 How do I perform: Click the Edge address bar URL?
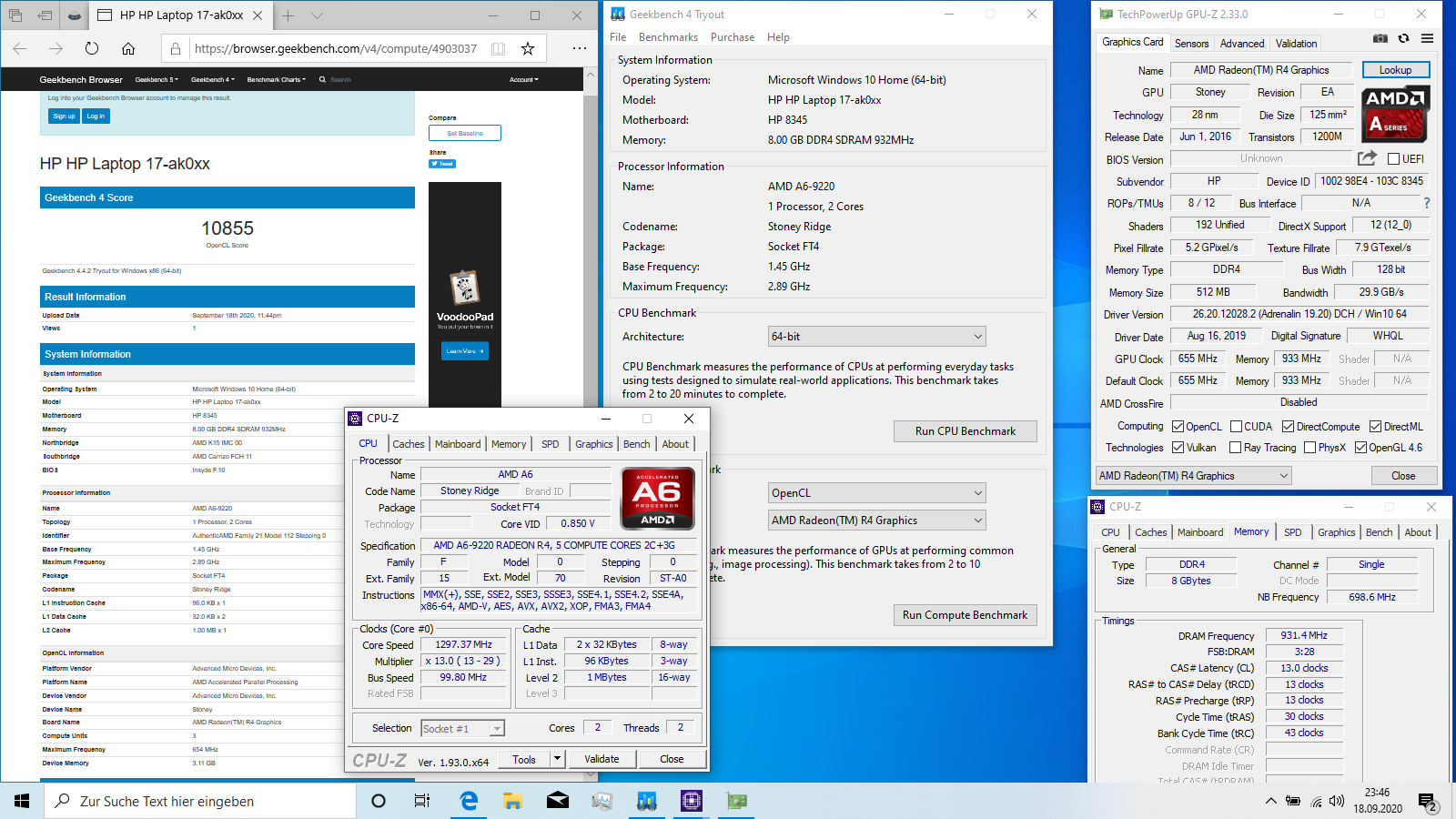(336, 48)
